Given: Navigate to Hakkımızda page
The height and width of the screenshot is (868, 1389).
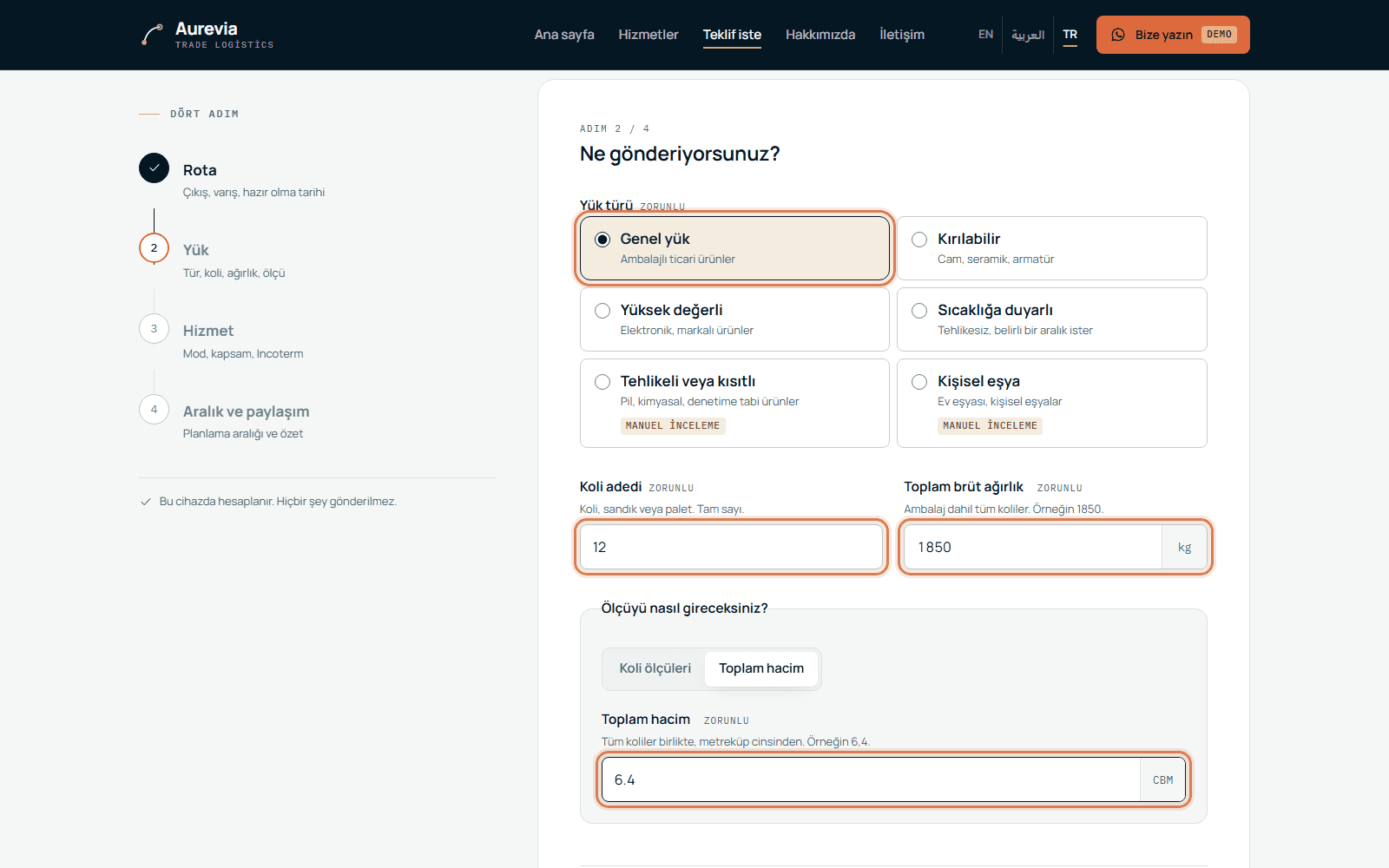Looking at the screenshot, I should [x=820, y=35].
